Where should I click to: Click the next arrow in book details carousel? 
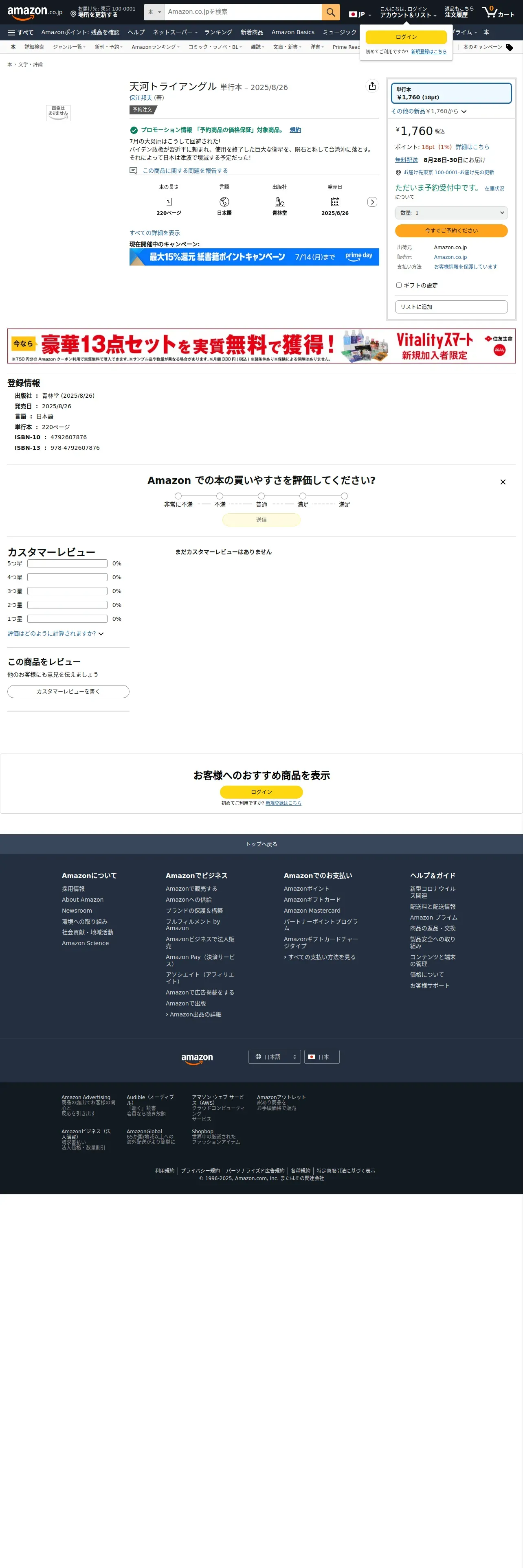pyautogui.click(x=372, y=202)
